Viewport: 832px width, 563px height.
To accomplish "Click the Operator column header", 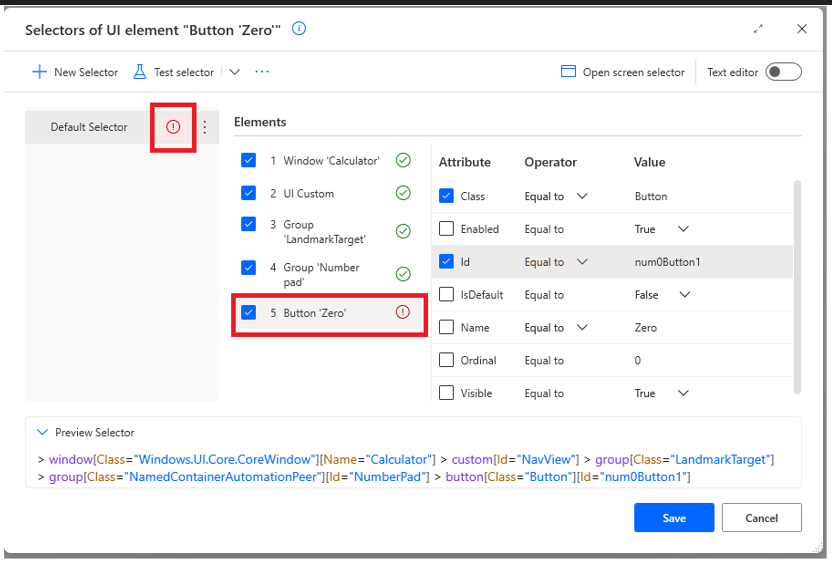I will [x=550, y=162].
